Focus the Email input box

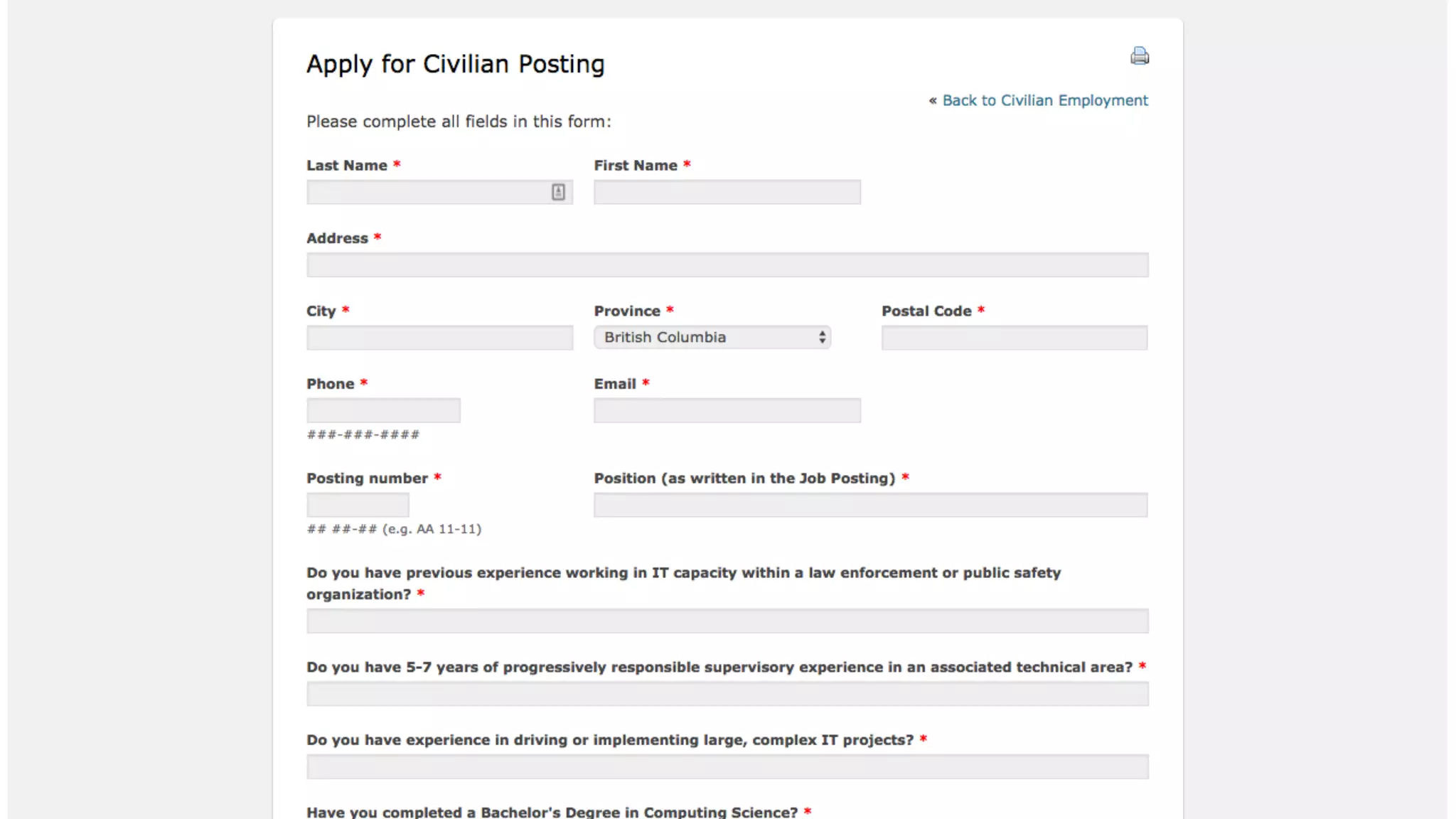click(x=727, y=411)
